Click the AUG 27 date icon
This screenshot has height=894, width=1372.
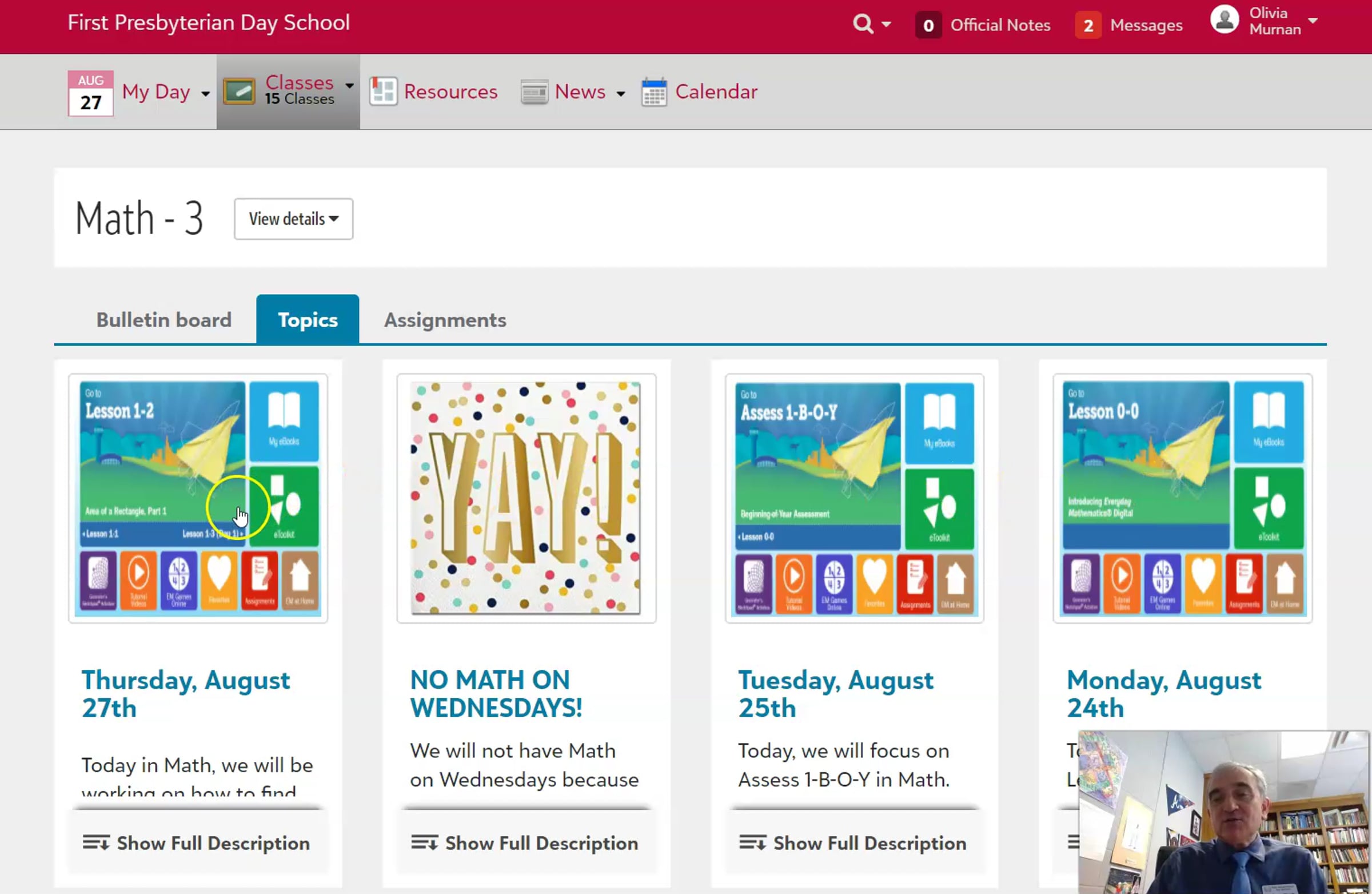(x=90, y=93)
